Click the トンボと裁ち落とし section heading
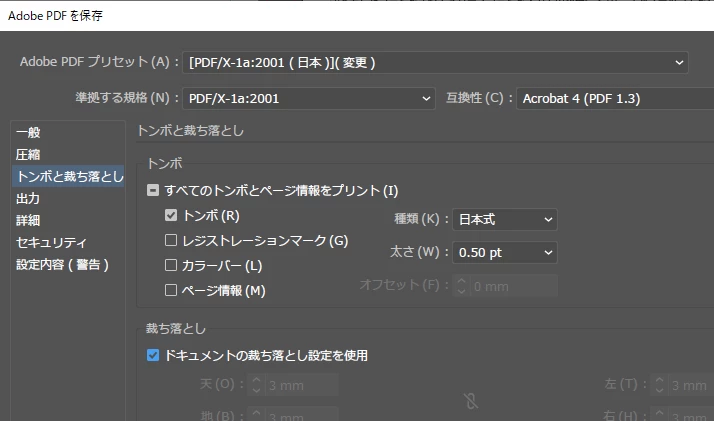 190,131
